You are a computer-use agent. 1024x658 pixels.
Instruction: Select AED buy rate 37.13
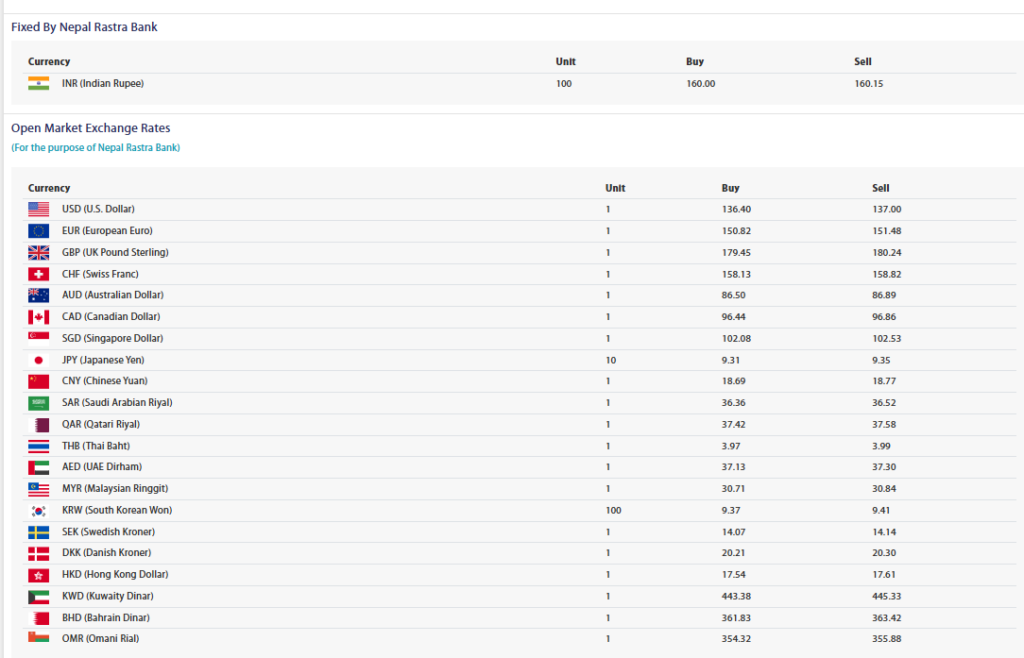(733, 467)
